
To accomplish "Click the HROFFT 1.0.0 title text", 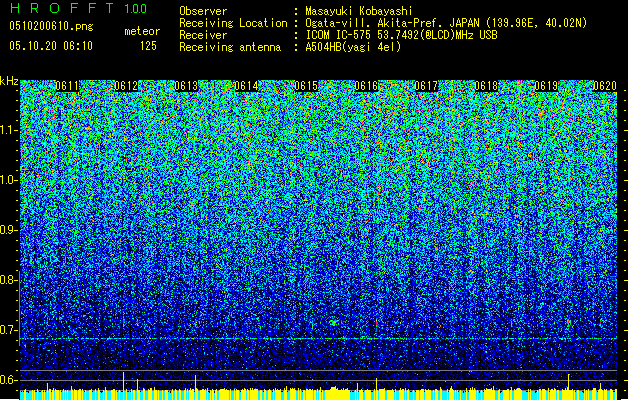I will [78, 8].
